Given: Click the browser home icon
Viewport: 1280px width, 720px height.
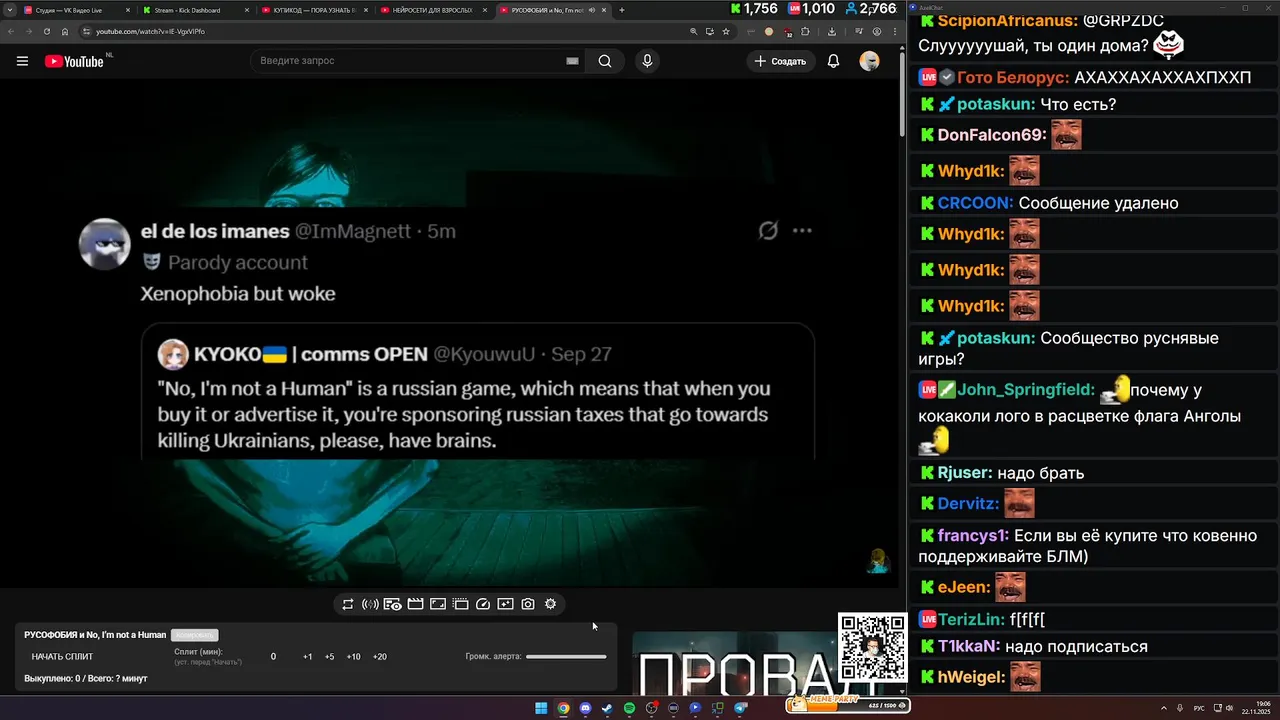Looking at the screenshot, I should click(x=65, y=31).
